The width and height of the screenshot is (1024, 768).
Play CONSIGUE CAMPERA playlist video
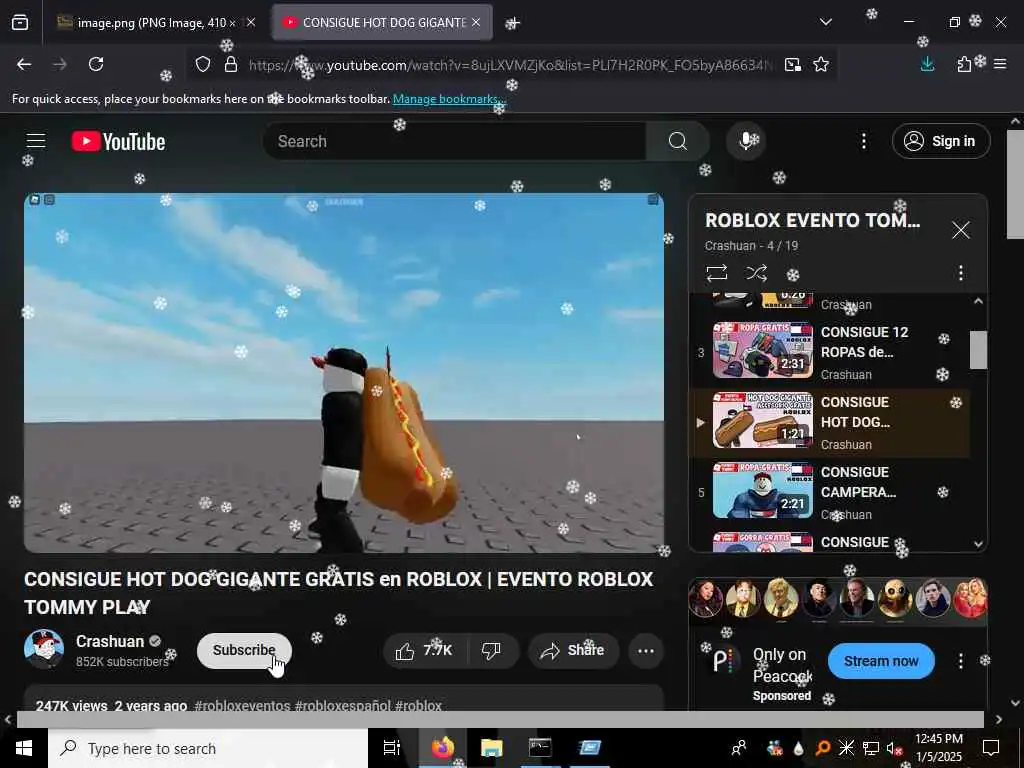(829, 492)
